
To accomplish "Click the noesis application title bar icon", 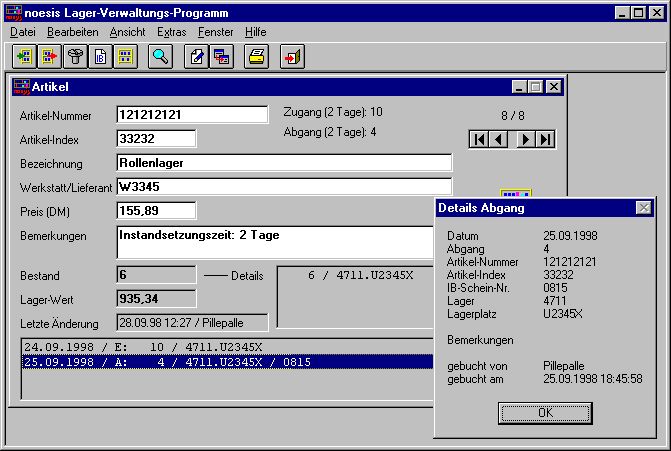I will [x=13, y=13].
